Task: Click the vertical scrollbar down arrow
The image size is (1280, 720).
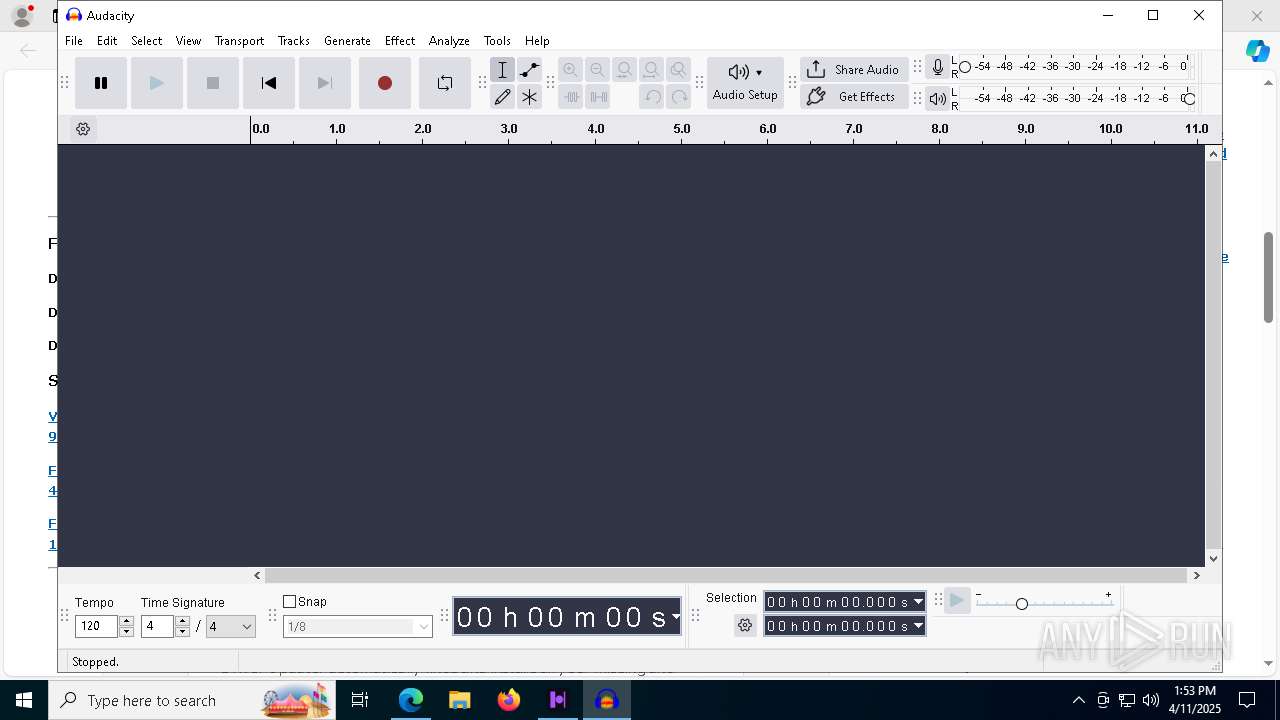Action: pyautogui.click(x=1214, y=559)
